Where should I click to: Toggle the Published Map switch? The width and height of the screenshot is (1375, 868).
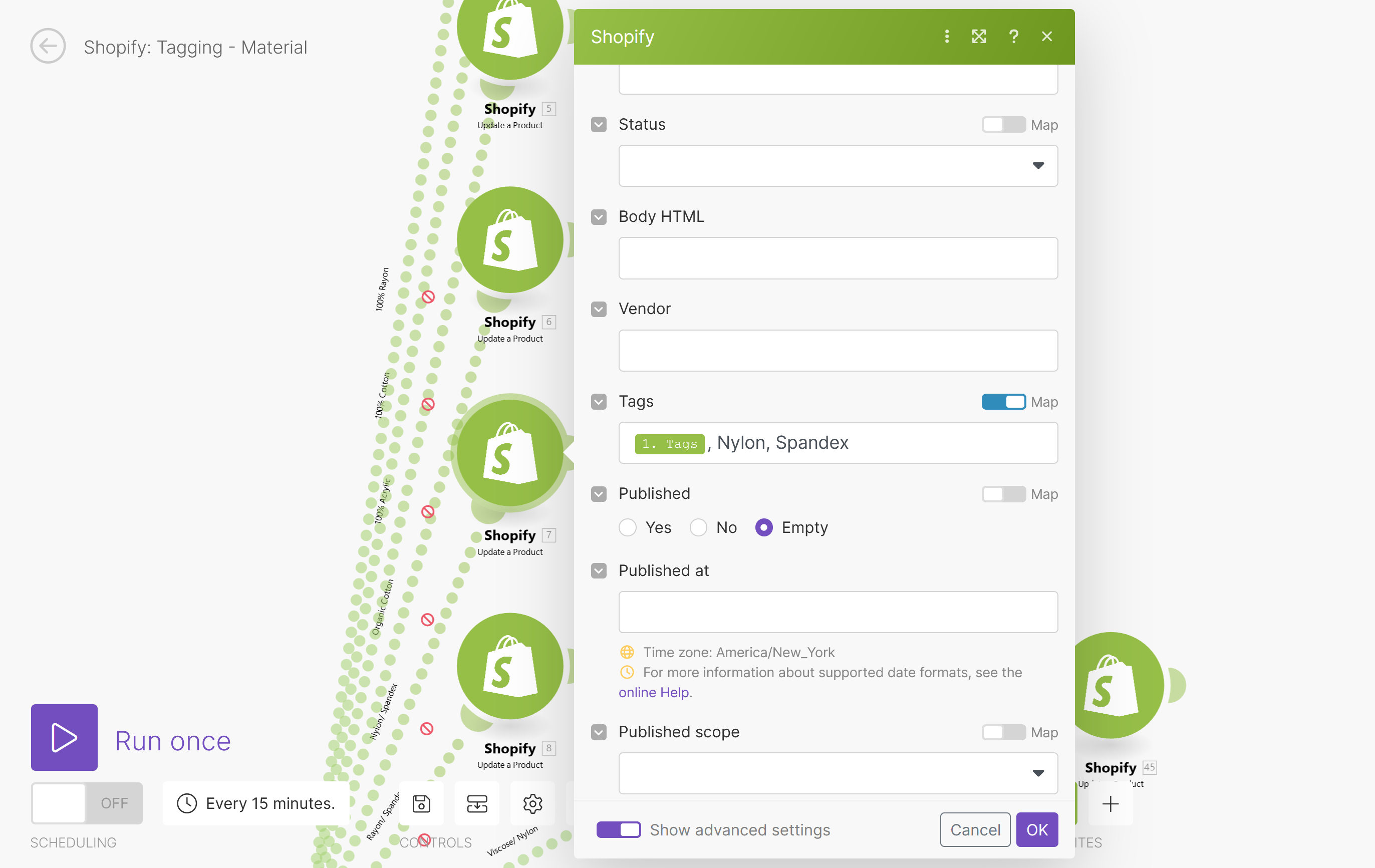[1003, 494]
